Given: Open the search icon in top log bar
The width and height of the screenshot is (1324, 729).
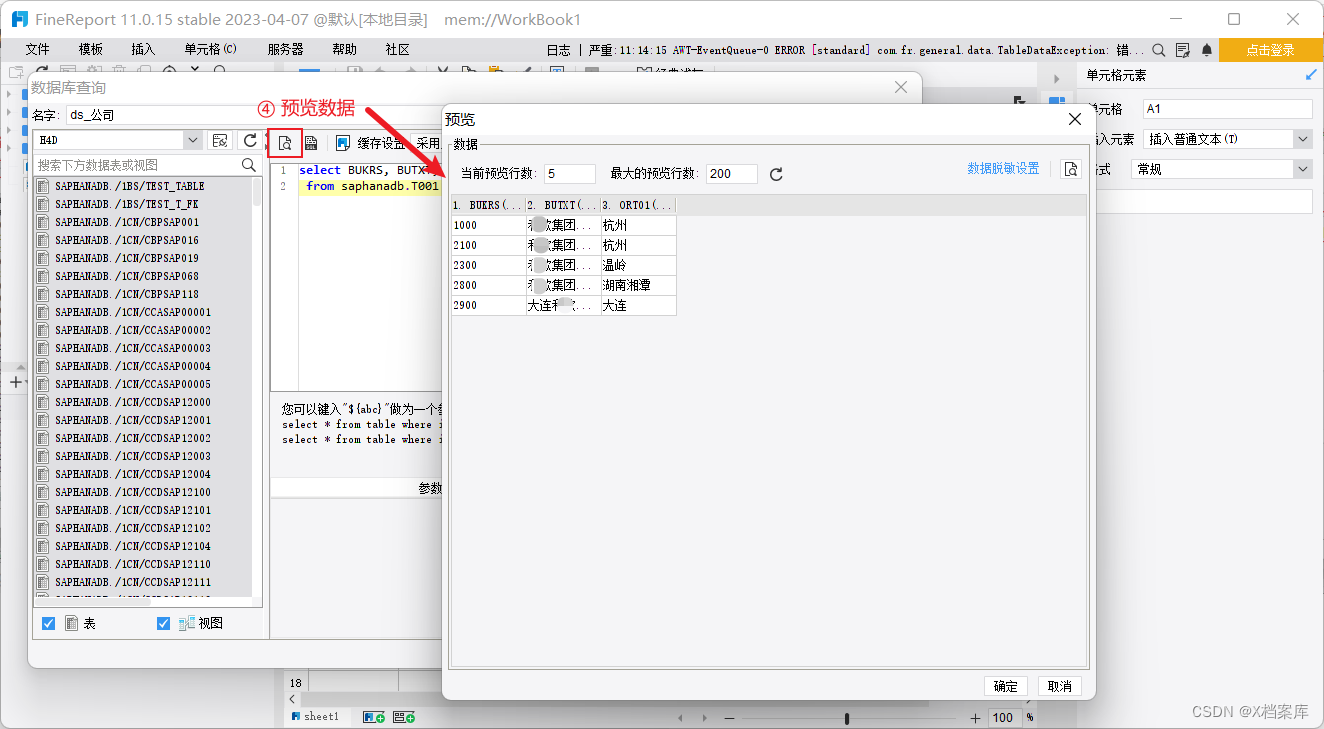Looking at the screenshot, I should [x=1158, y=49].
